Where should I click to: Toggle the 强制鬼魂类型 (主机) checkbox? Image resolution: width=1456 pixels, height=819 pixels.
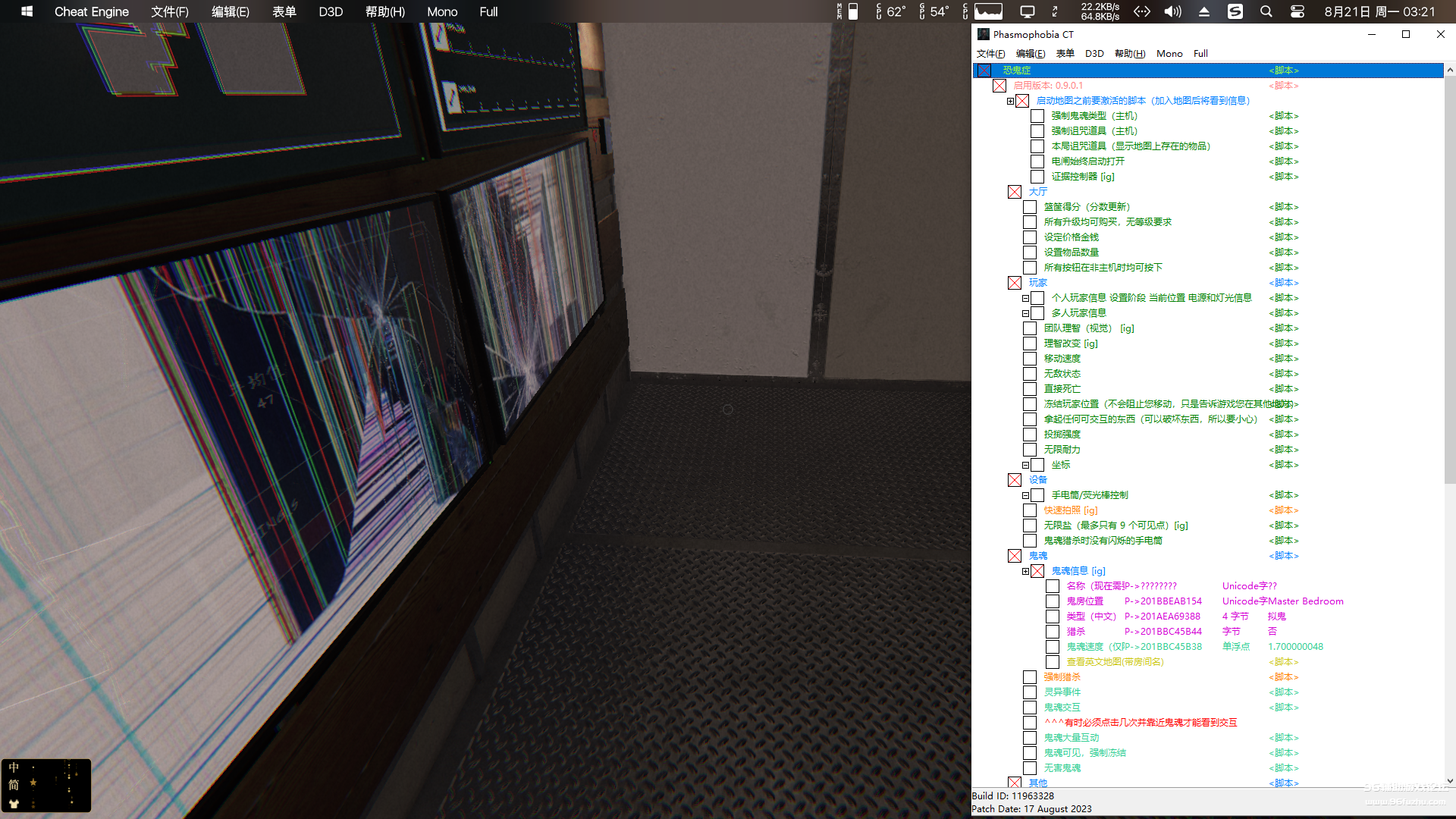pyautogui.click(x=1037, y=116)
